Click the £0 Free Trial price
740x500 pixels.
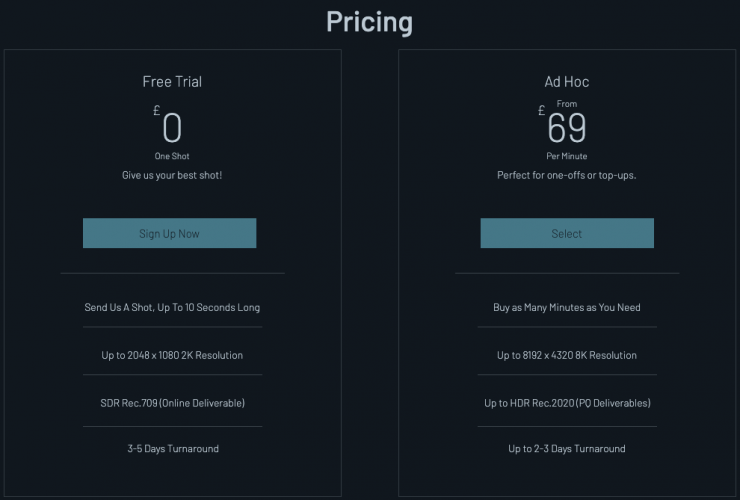(171, 128)
